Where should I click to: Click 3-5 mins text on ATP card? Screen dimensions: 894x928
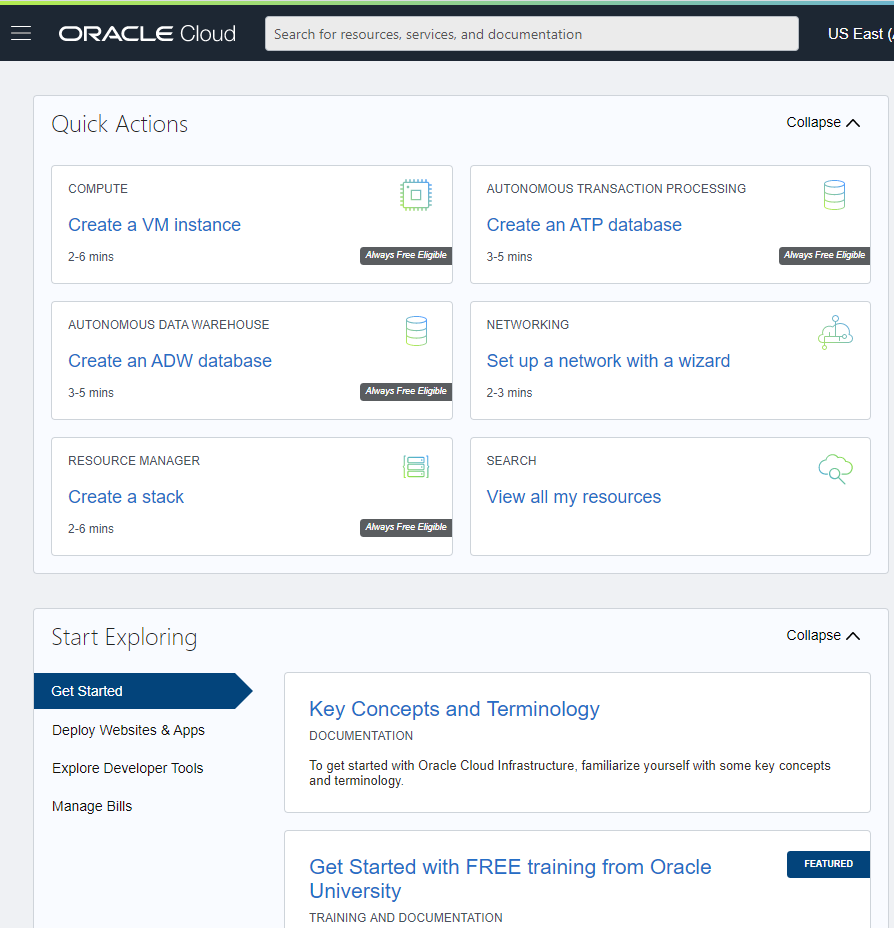(x=509, y=257)
